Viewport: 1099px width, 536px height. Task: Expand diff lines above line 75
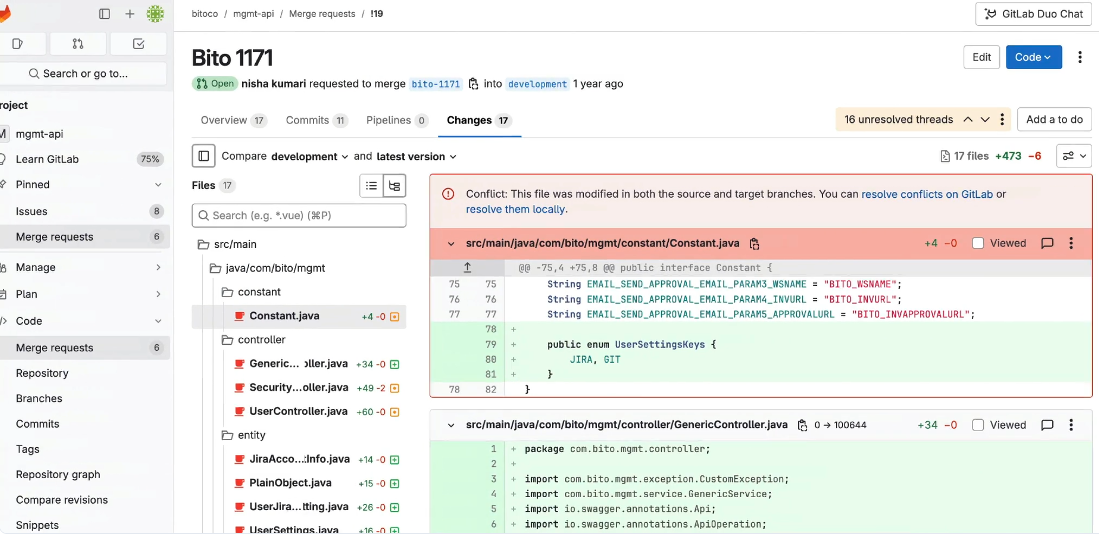pyautogui.click(x=467, y=268)
